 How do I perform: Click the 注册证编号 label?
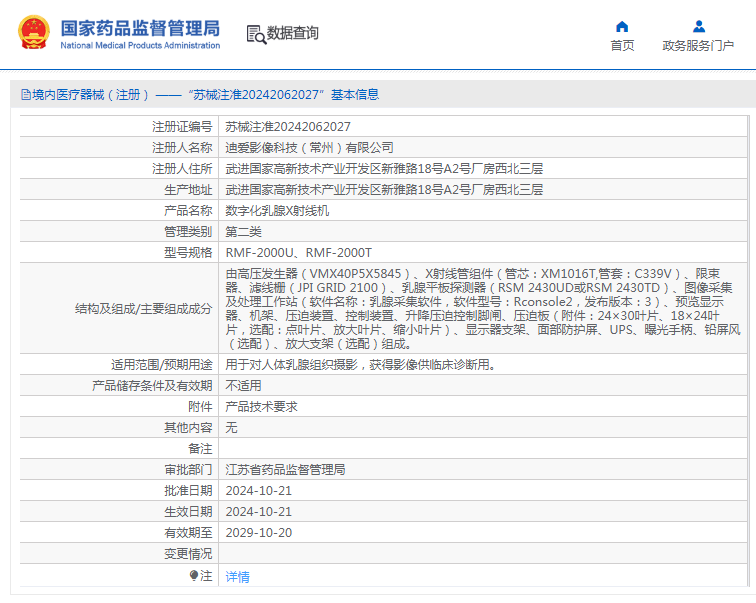(x=182, y=127)
